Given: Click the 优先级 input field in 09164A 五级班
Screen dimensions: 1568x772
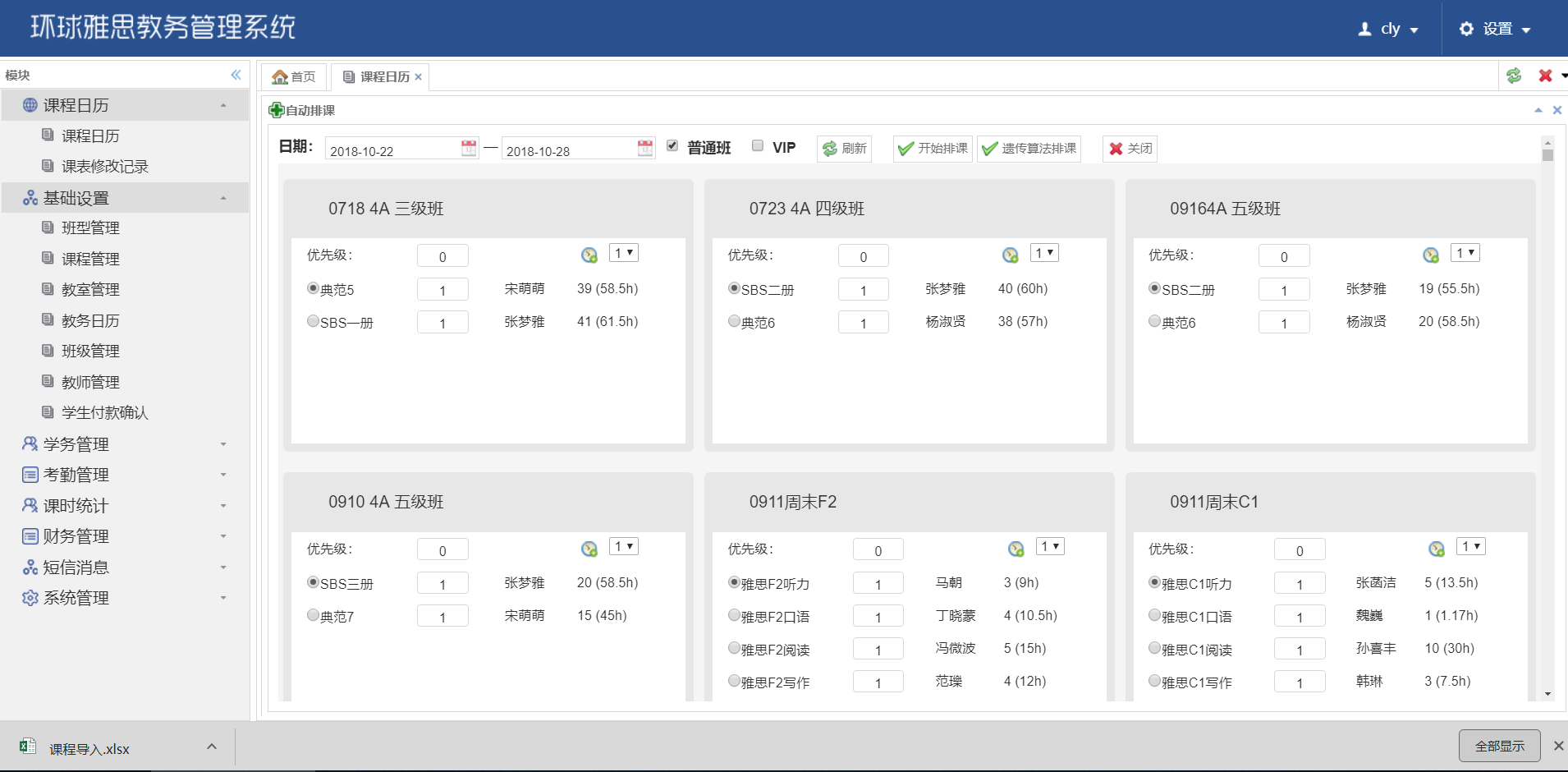Looking at the screenshot, I should 1283,256.
